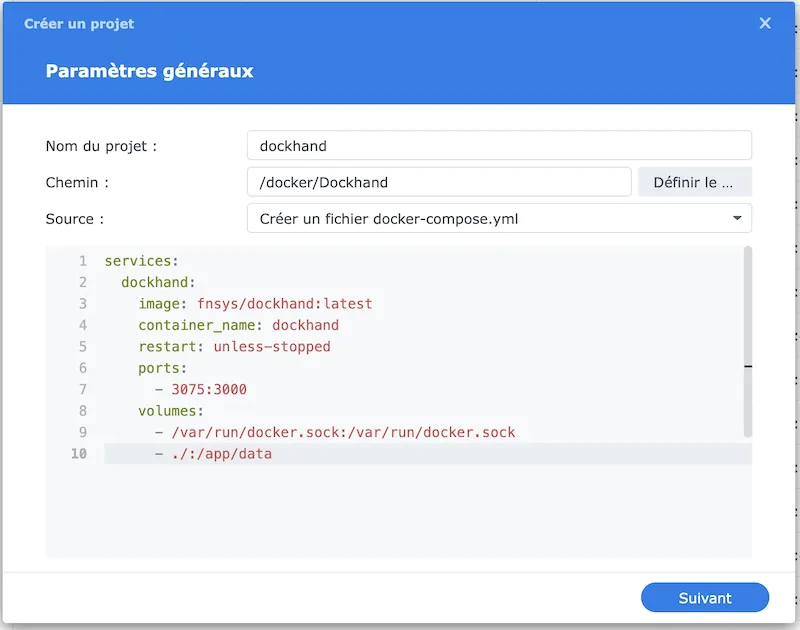
Task: Click the 'ports:' line
Action: [162, 368]
